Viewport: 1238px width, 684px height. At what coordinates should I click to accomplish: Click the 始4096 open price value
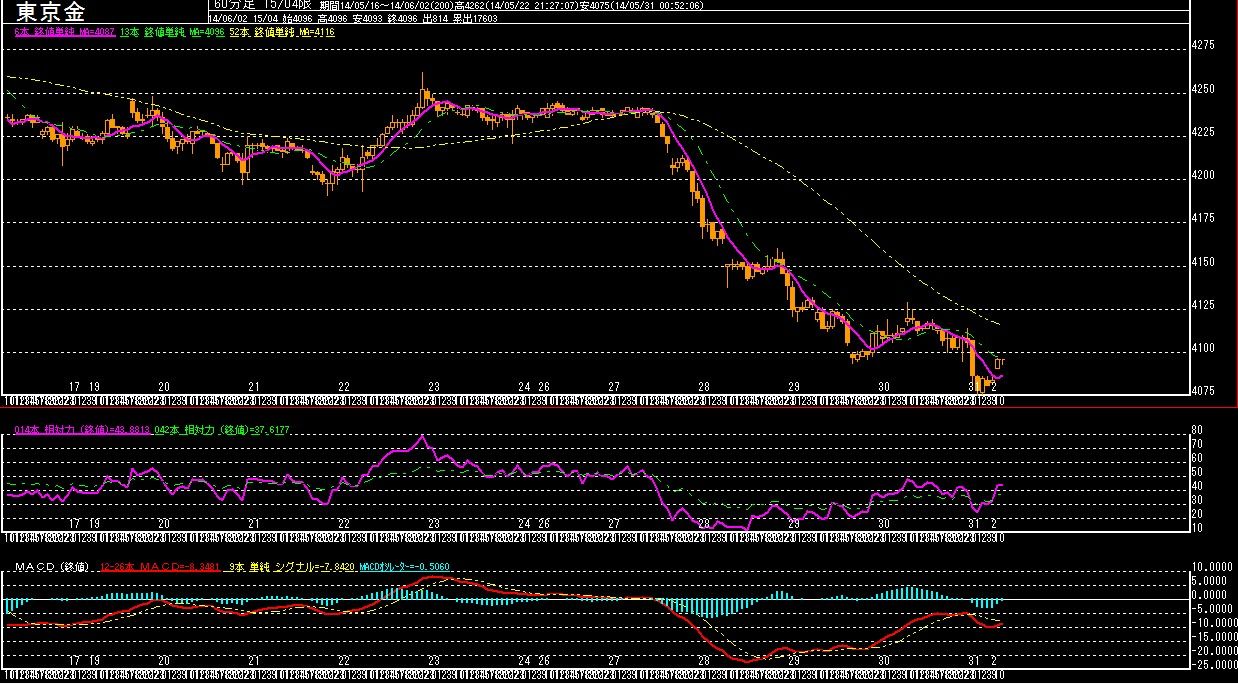tap(298, 19)
